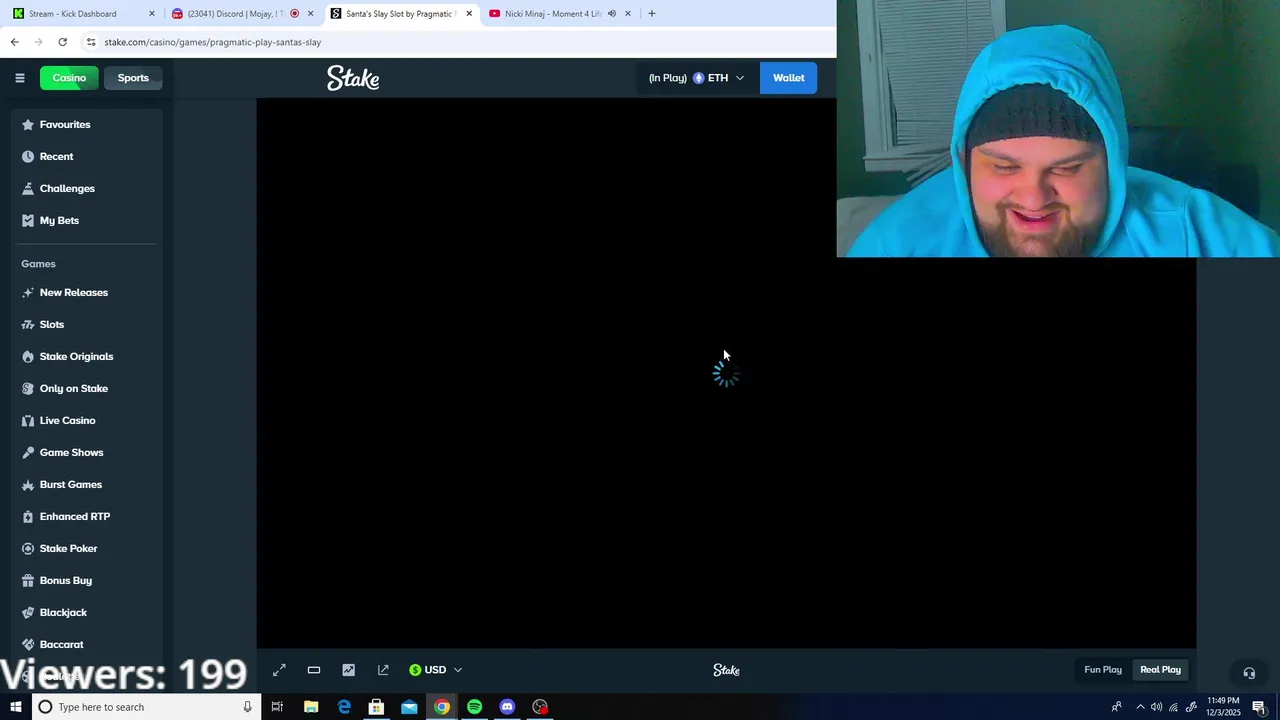Open Enhanced RTP link
The image size is (1280, 720).
click(75, 517)
